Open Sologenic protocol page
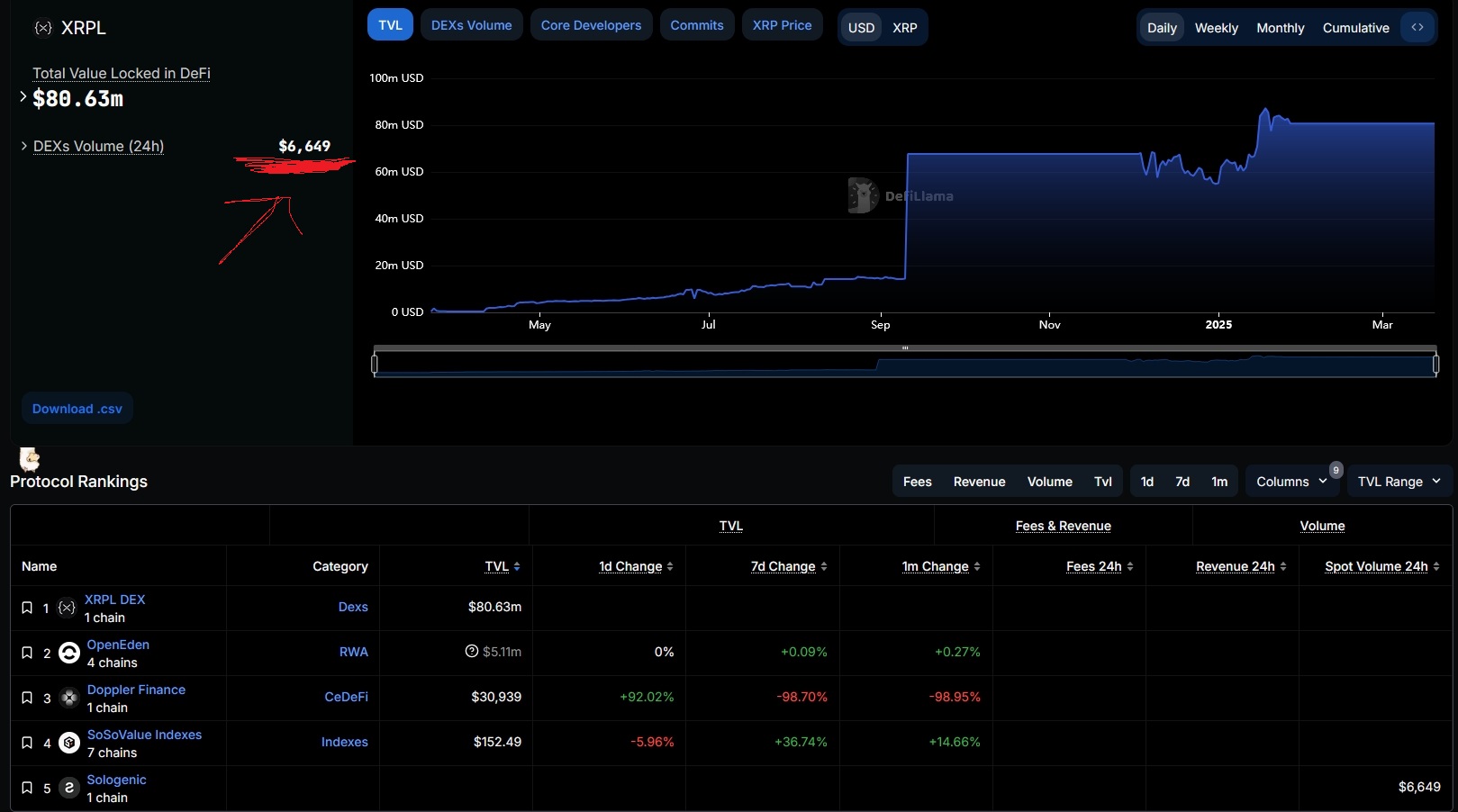The height and width of the screenshot is (812, 1458). click(116, 780)
